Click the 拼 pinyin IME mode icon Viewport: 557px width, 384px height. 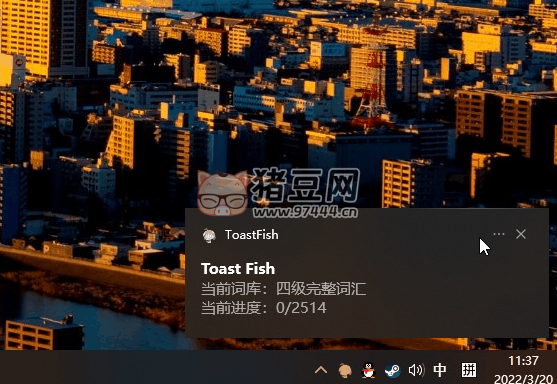(469, 370)
